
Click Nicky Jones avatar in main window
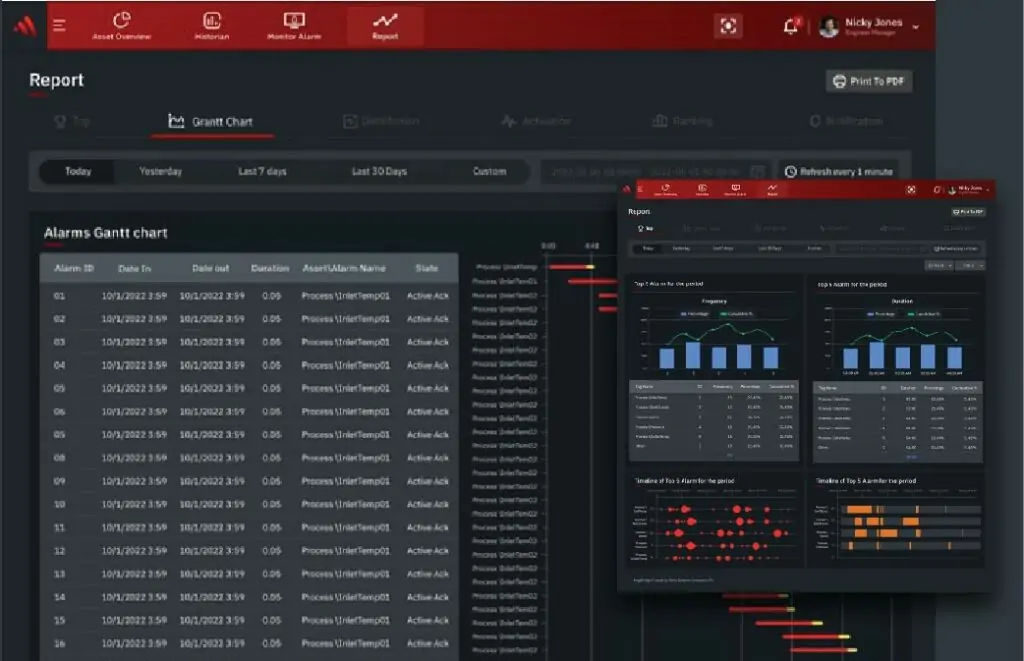pyautogui.click(x=829, y=27)
